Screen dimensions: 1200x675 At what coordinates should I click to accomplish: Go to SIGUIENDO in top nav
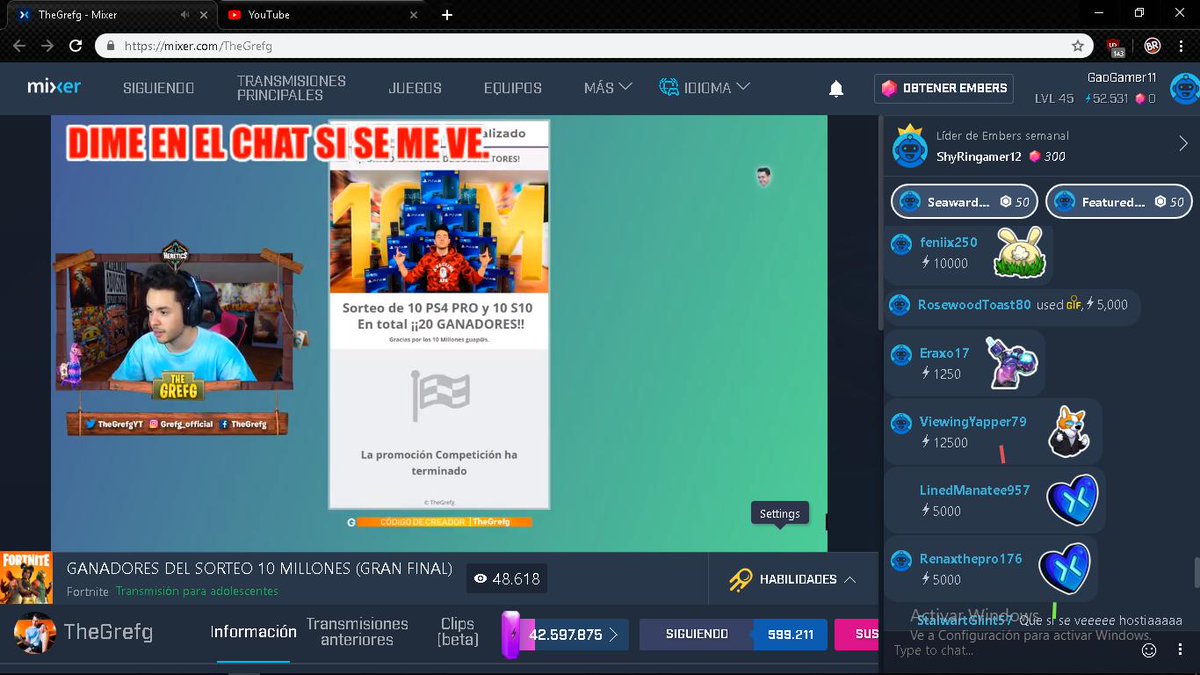(x=158, y=88)
